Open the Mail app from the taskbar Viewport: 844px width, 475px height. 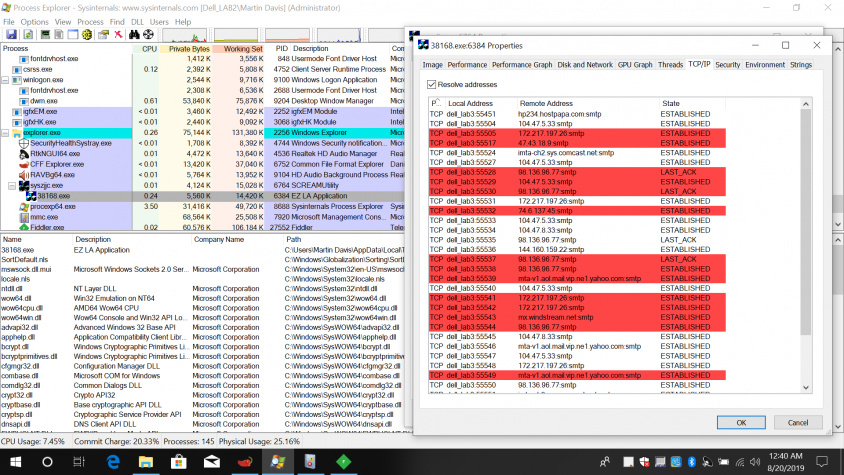212,462
